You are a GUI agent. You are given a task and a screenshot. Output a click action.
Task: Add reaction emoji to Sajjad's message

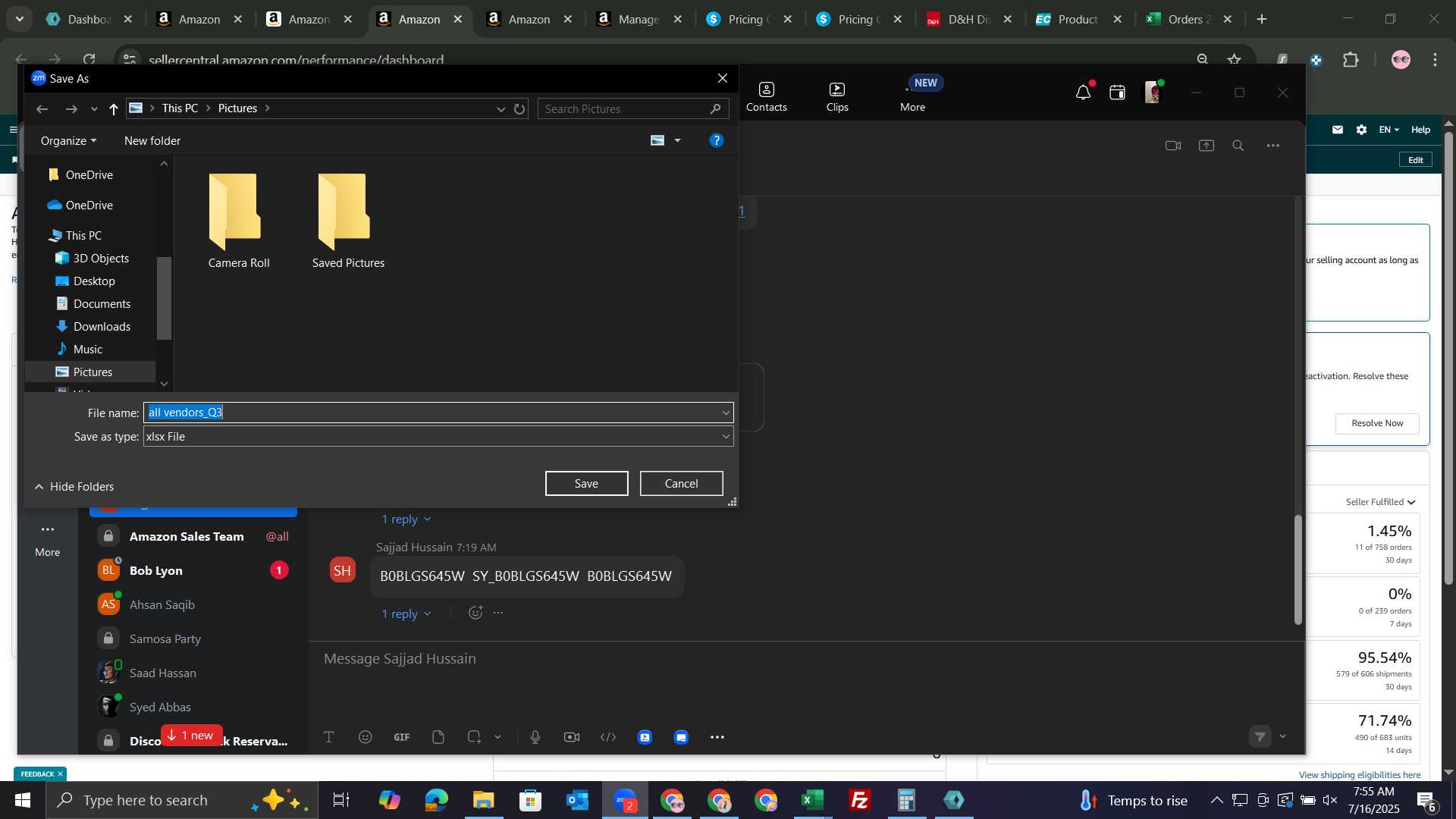475,613
